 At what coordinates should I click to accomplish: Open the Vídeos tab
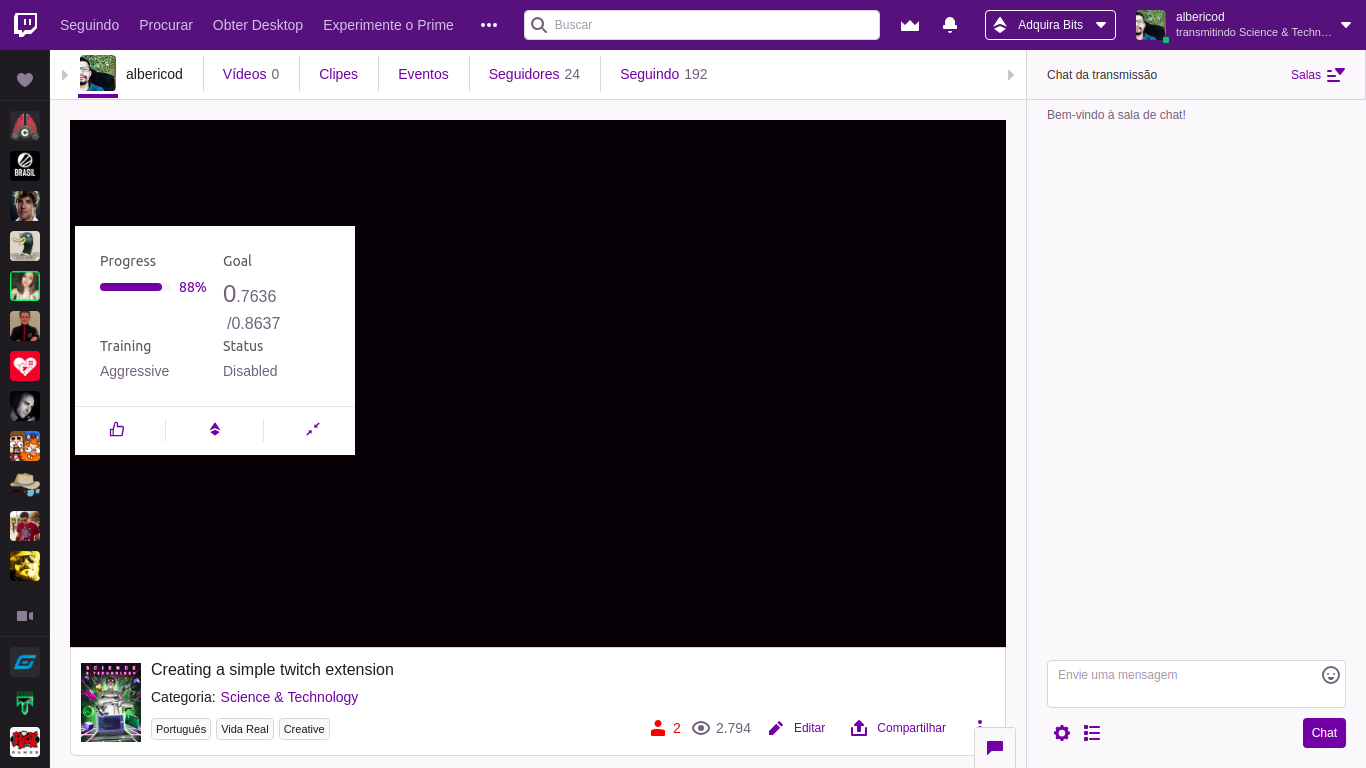tap(251, 74)
